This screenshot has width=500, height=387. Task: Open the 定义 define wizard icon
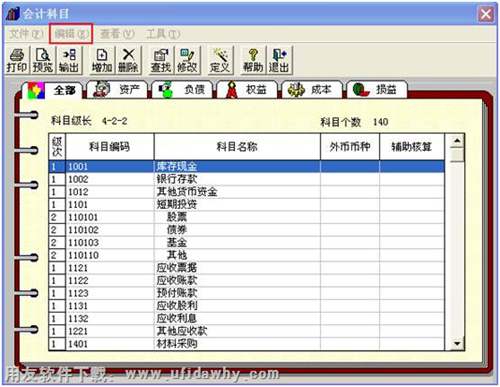tap(220, 60)
